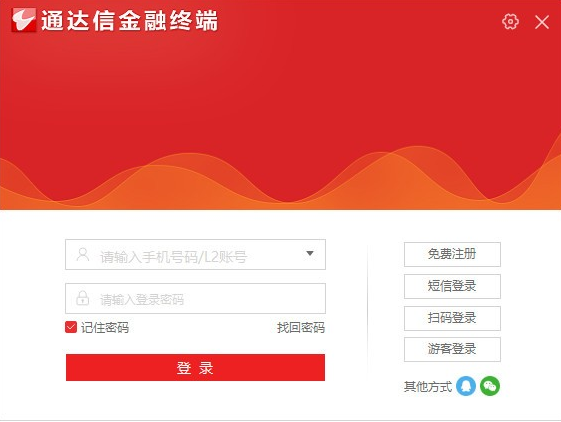This screenshot has width=561, height=422.
Task: Focus the 请输入登录密码 password field
Action: point(195,299)
